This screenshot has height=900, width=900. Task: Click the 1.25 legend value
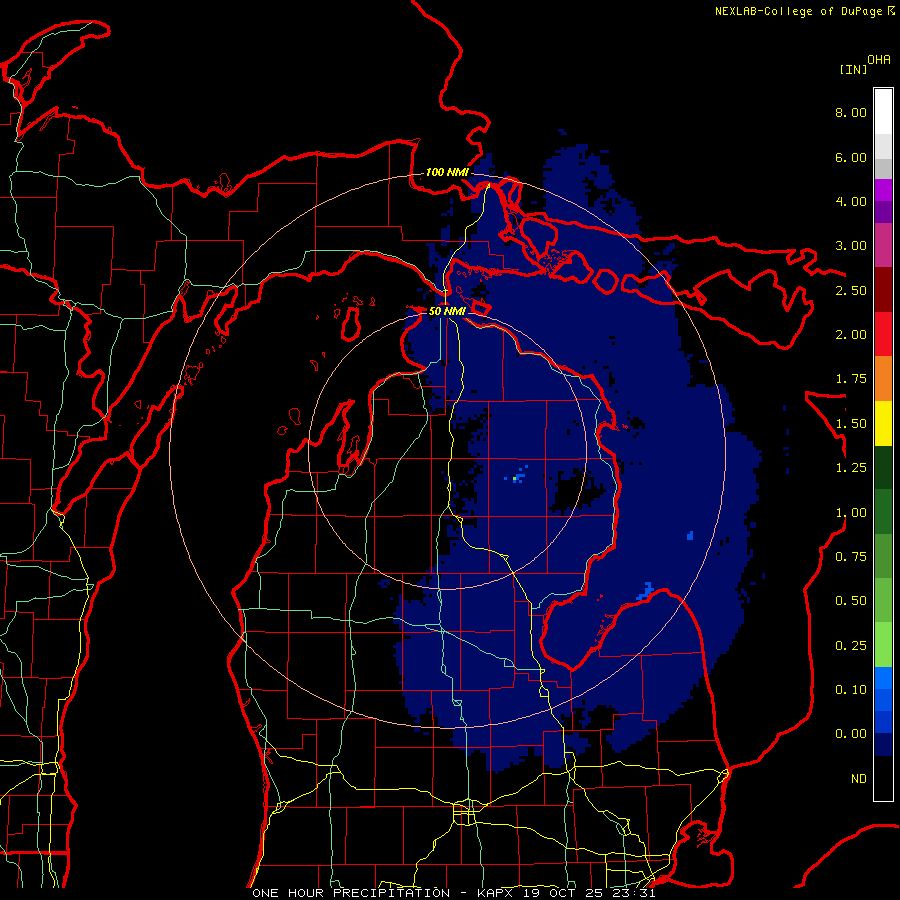click(851, 468)
